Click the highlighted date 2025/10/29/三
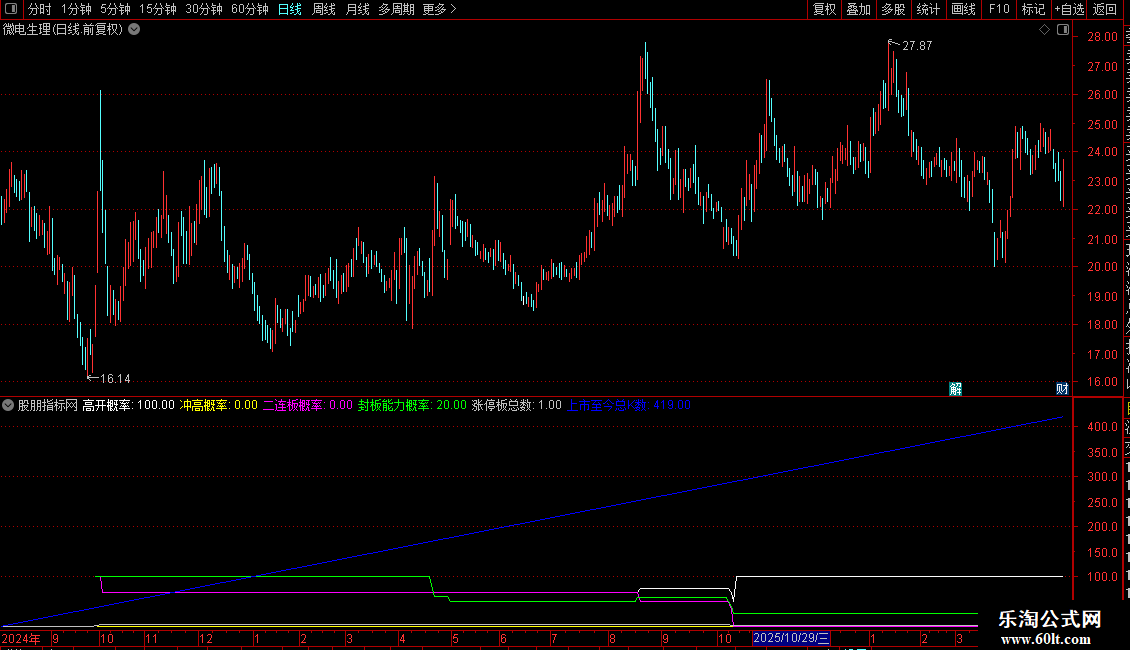 pos(791,638)
